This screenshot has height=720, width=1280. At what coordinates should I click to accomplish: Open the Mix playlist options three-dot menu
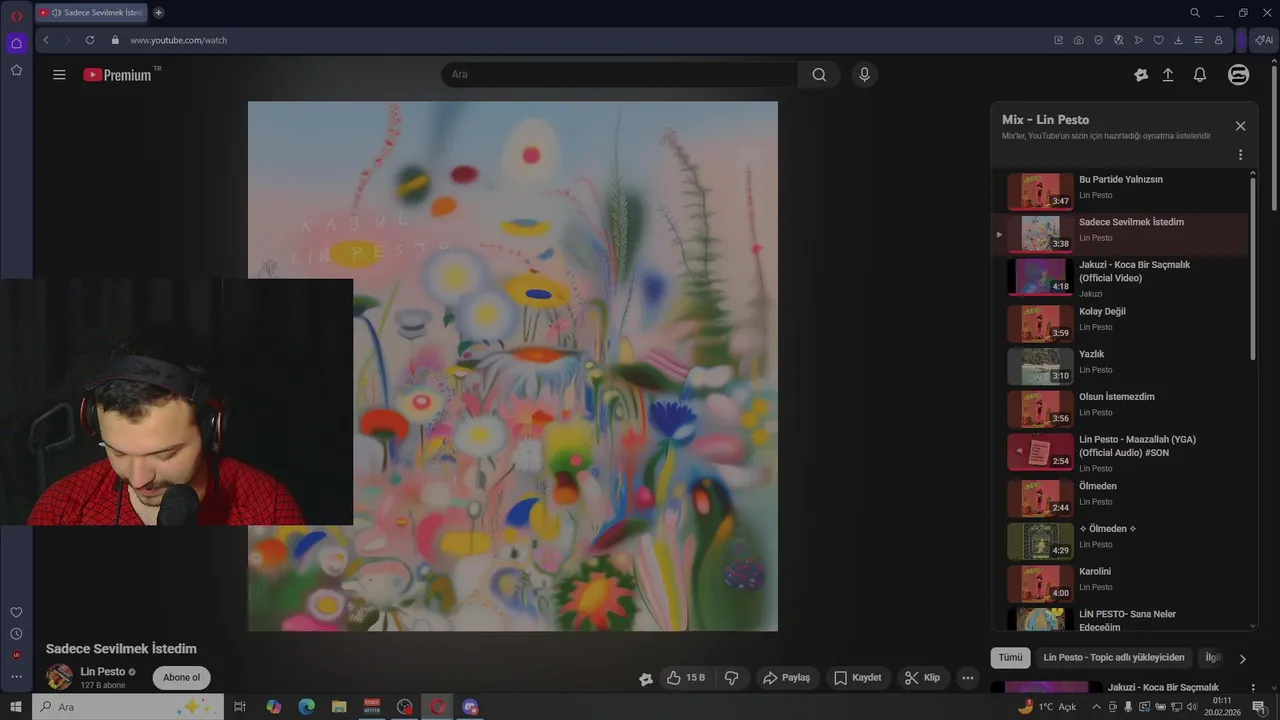(x=1240, y=155)
